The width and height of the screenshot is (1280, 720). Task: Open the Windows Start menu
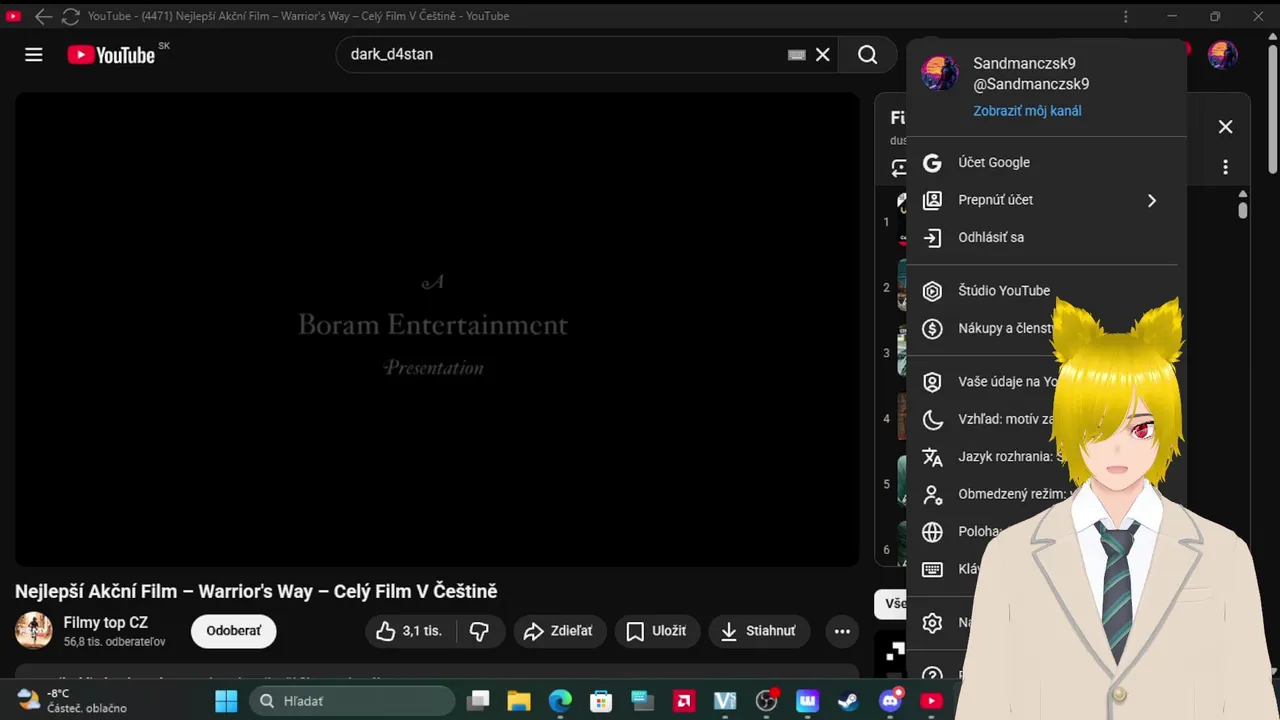click(226, 701)
